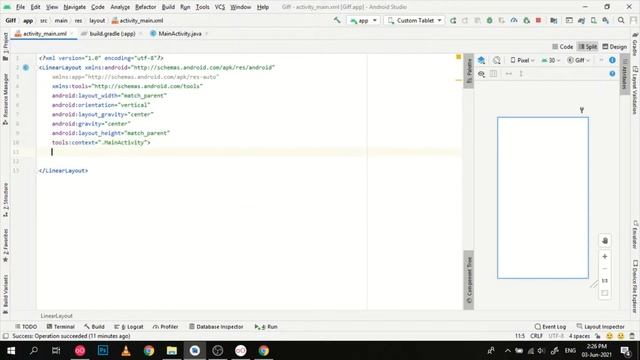Open the Device File Explorer tool window
This screenshot has width=640, height=360.
635,287
